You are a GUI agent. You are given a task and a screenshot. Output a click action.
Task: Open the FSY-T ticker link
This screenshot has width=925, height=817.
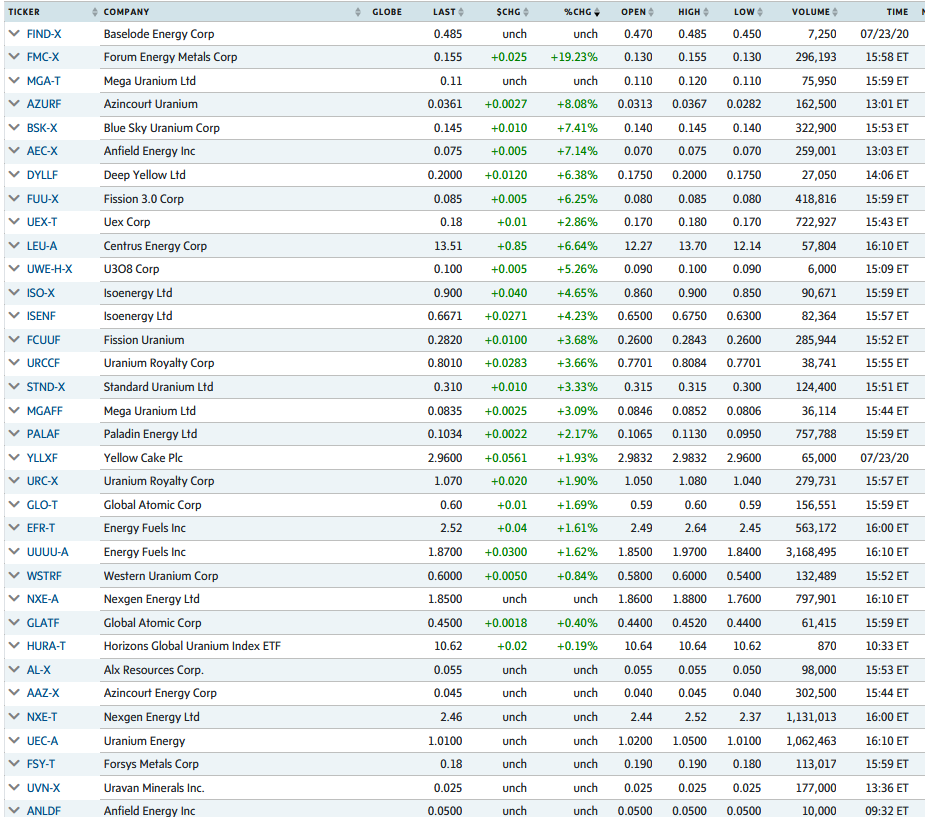[x=41, y=764]
